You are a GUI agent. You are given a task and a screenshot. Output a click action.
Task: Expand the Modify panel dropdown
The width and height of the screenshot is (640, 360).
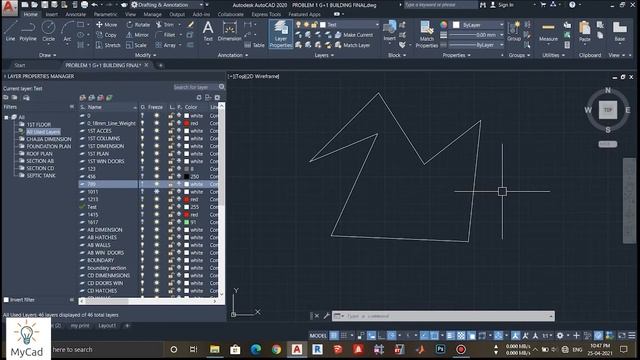(146, 55)
